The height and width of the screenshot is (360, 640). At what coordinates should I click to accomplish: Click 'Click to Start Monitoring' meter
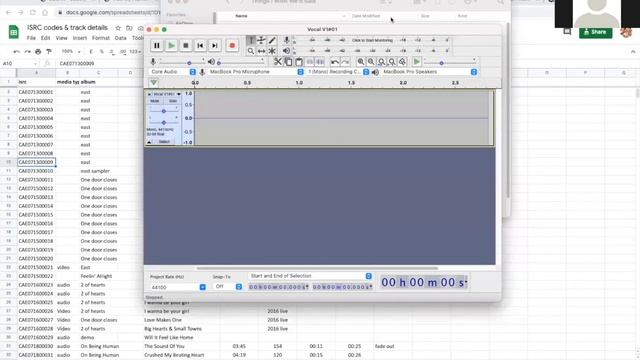[372, 40]
